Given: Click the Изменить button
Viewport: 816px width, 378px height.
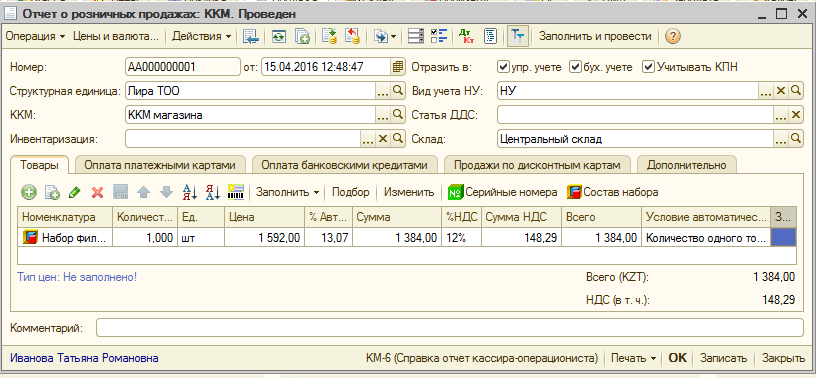Looking at the screenshot, I should tap(409, 192).
